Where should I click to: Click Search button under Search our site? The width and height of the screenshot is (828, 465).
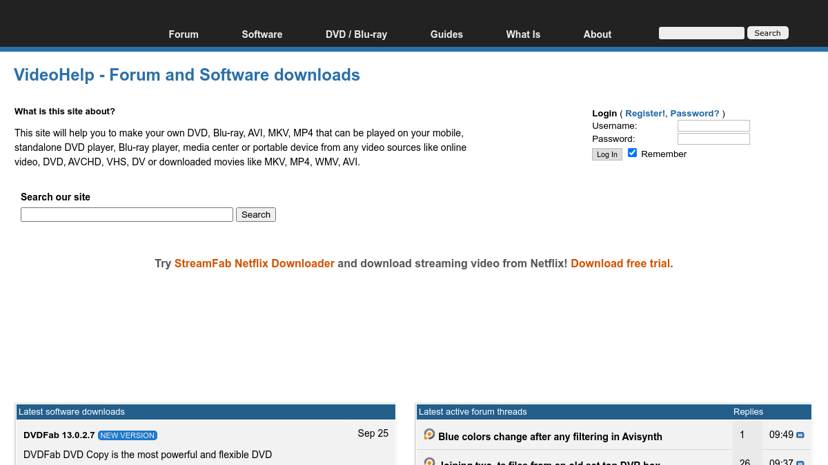(256, 214)
